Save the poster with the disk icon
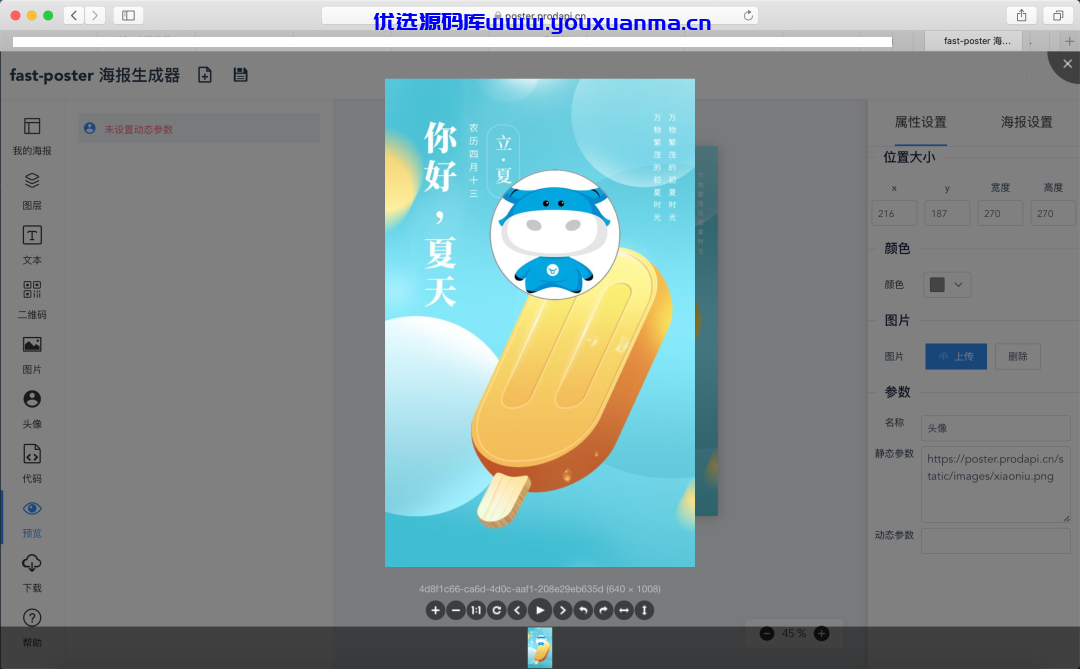Image resolution: width=1080 pixels, height=669 pixels. [240, 74]
